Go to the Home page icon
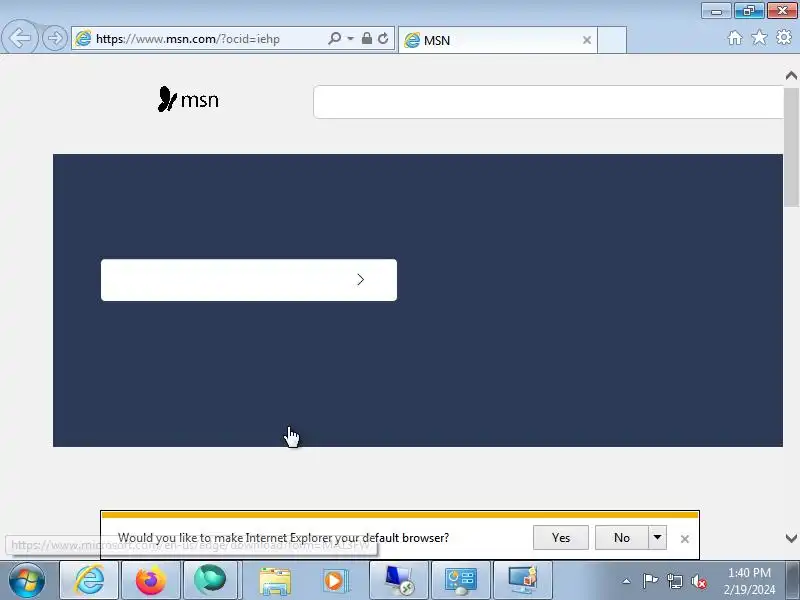Image resolution: width=800 pixels, height=600 pixels. pos(735,38)
